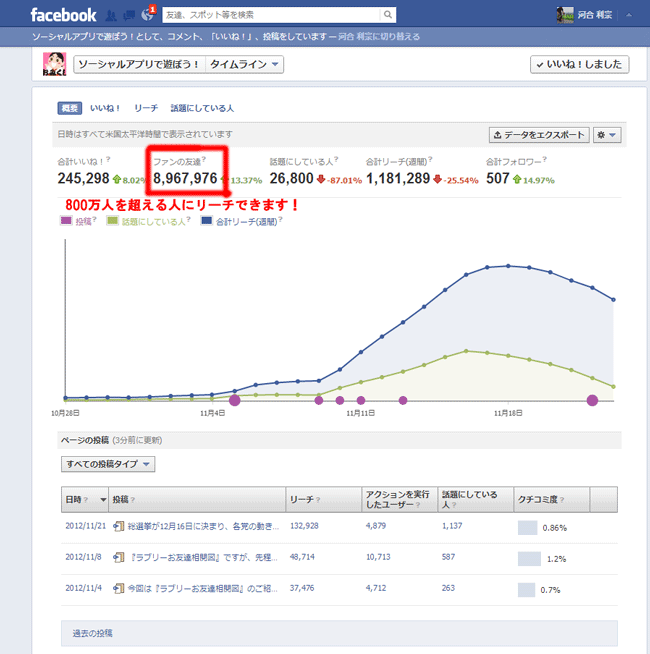Click the 1.2% virality bar
The width and height of the screenshot is (650, 654).
(x=529, y=559)
